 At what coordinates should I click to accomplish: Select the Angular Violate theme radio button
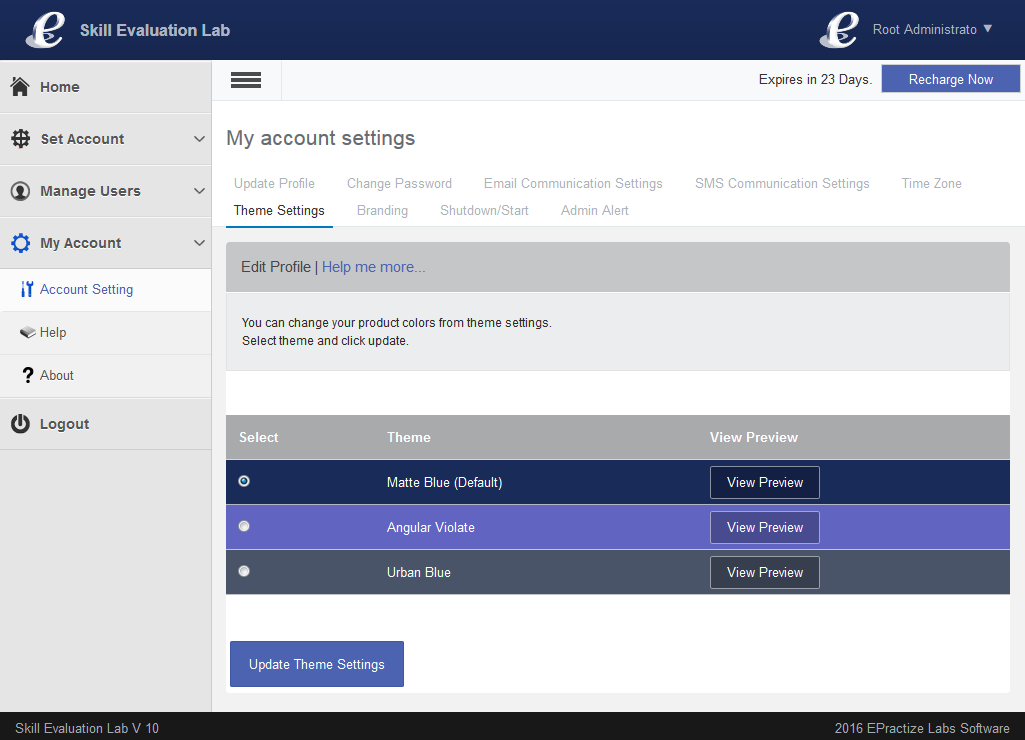point(244,526)
